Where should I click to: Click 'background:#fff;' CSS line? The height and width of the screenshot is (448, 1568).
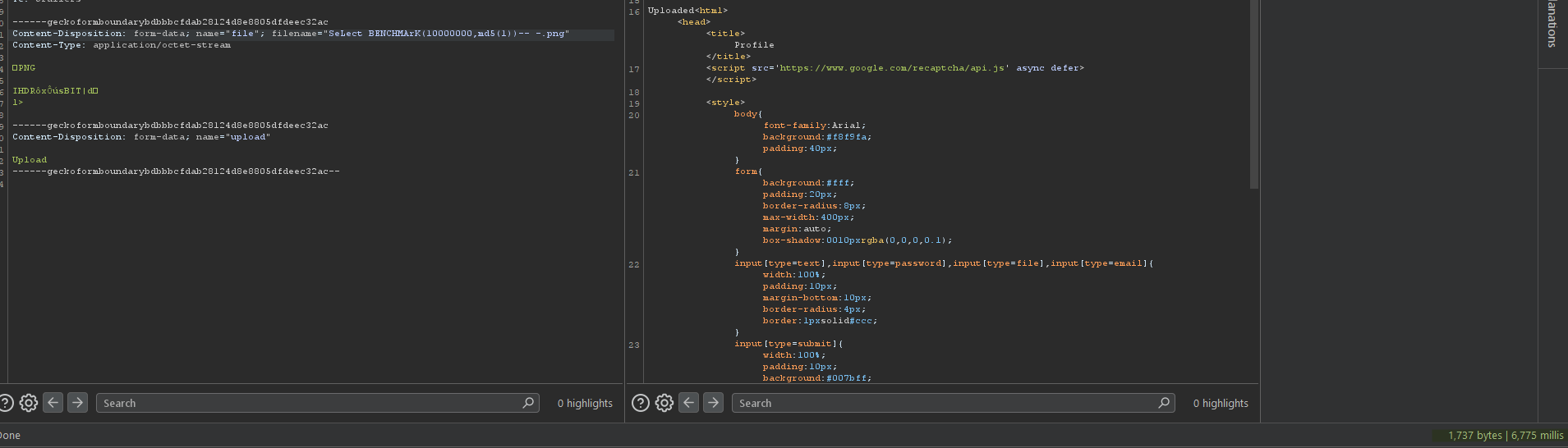[808, 183]
